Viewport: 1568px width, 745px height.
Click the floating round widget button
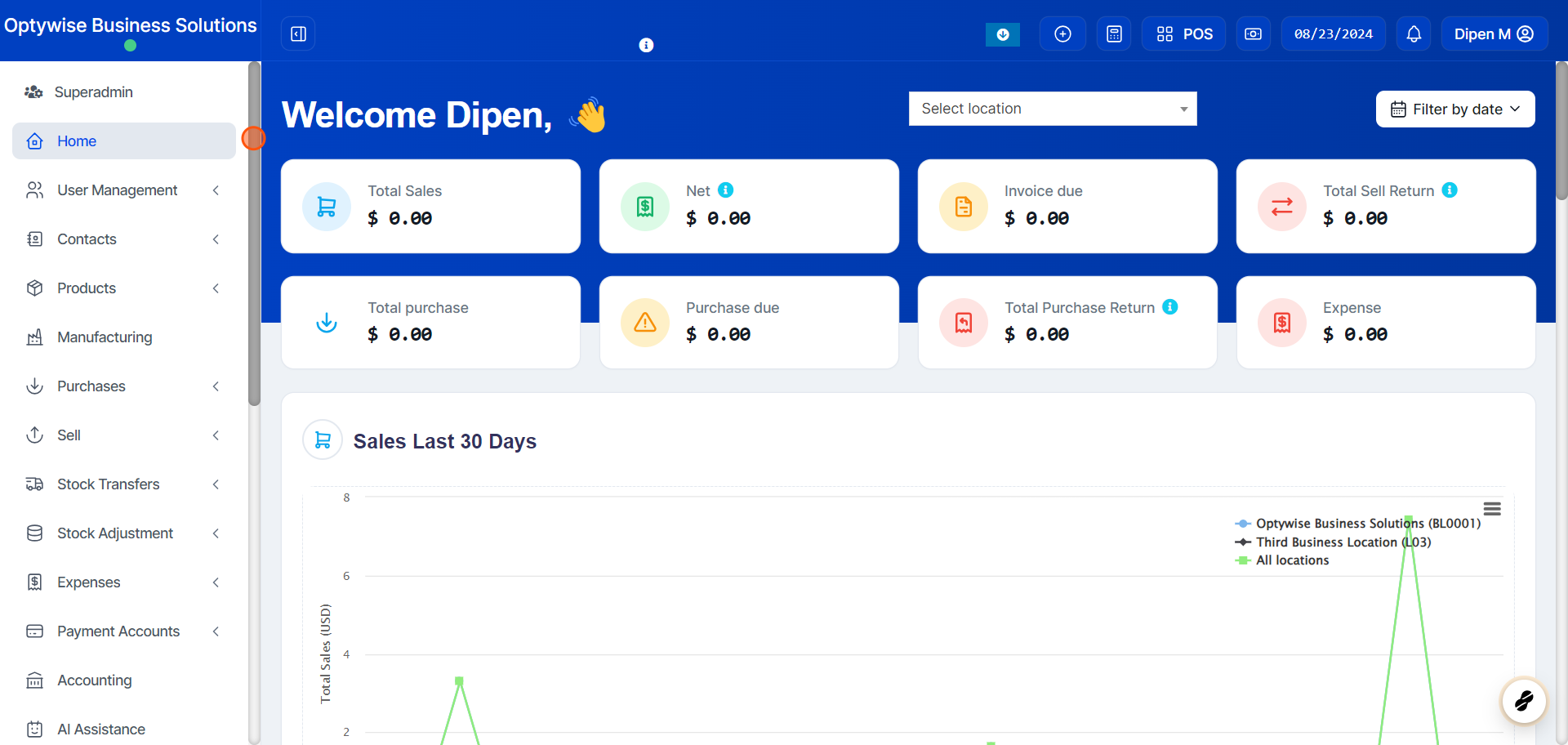pyautogui.click(x=1524, y=701)
